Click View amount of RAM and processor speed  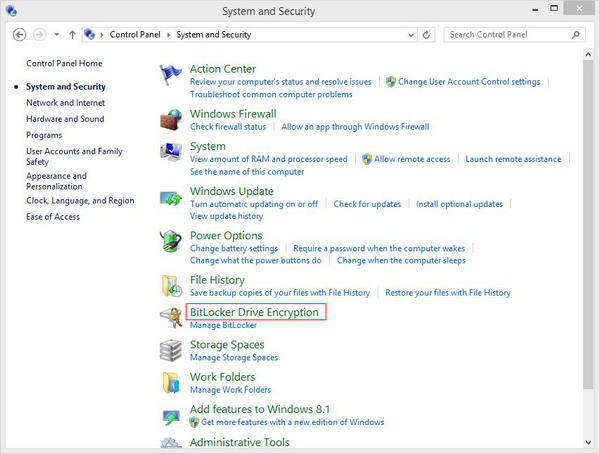coord(269,159)
